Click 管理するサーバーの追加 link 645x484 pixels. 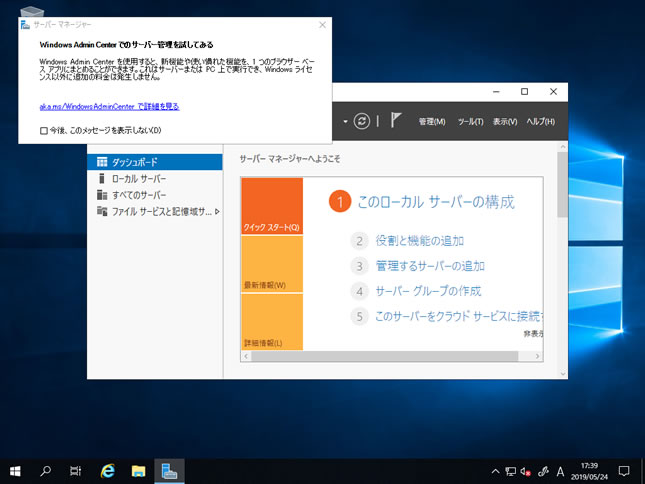click(x=430, y=266)
